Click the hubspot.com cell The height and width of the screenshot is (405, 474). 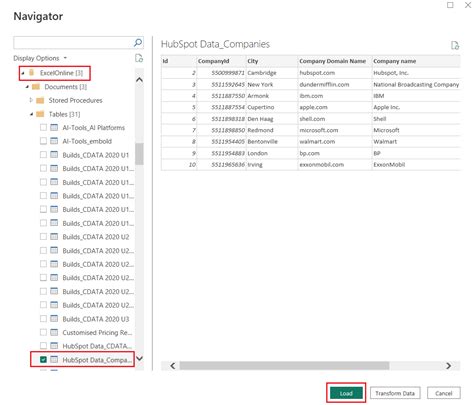coord(335,73)
